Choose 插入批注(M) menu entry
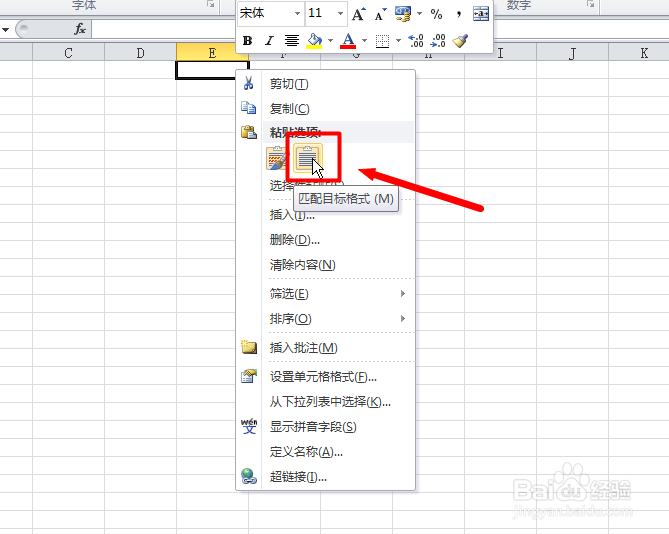The image size is (669, 534). pyautogui.click(x=326, y=348)
